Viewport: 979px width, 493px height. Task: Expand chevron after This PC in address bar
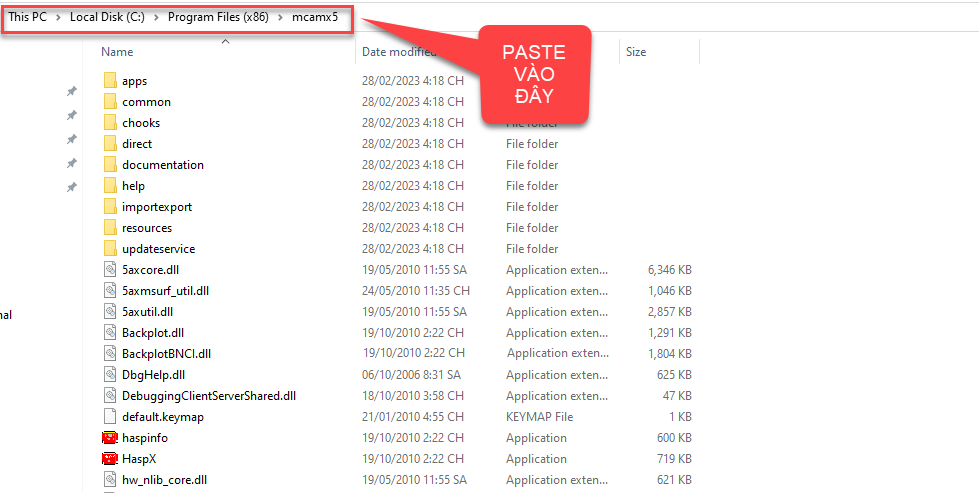[58, 17]
